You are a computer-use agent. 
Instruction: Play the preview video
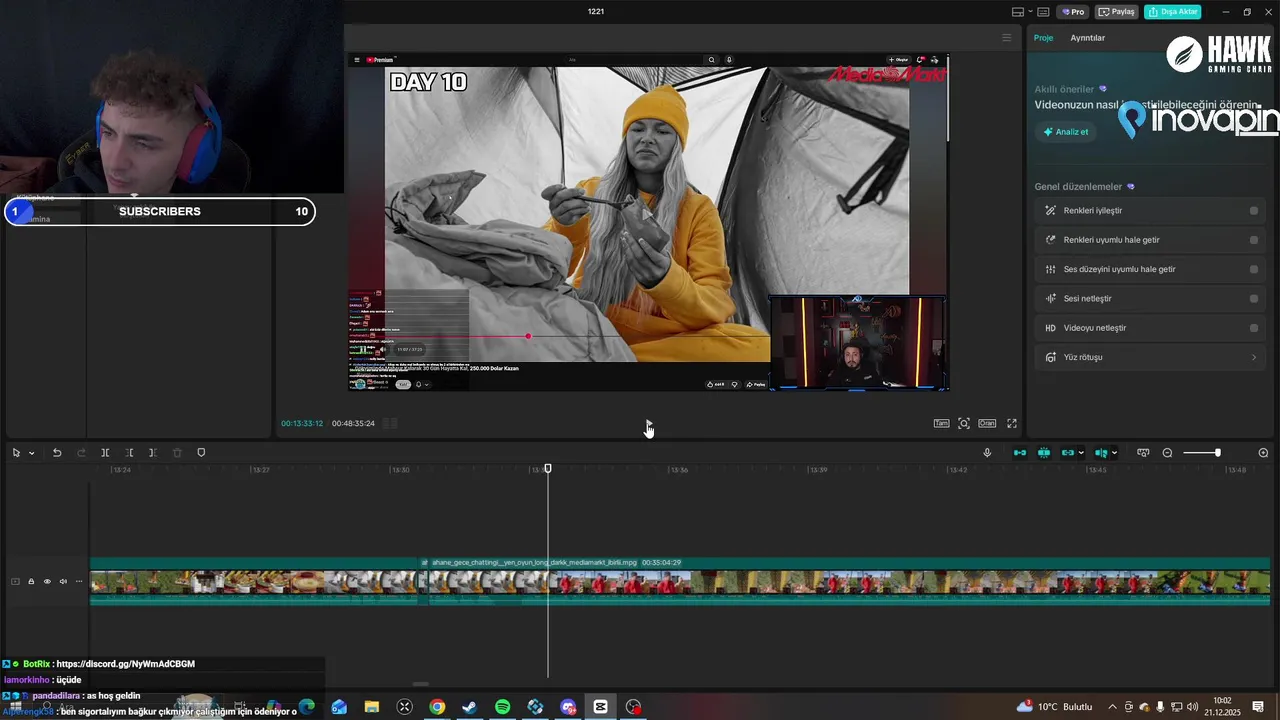pyautogui.click(x=648, y=424)
